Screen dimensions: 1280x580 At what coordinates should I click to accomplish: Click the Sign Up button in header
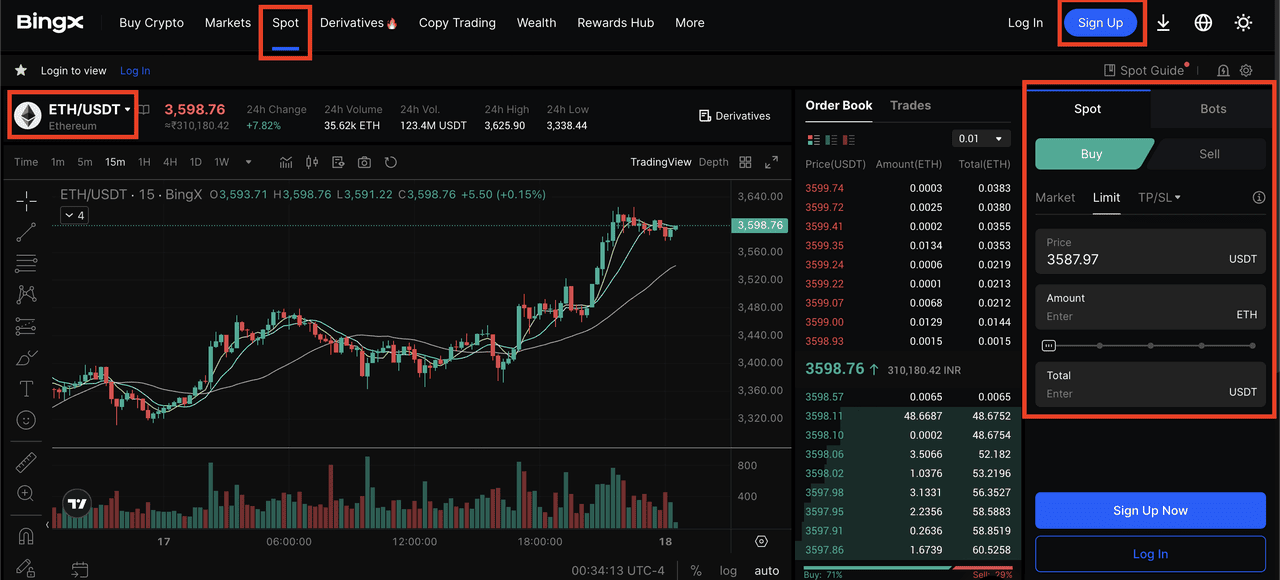(1100, 23)
